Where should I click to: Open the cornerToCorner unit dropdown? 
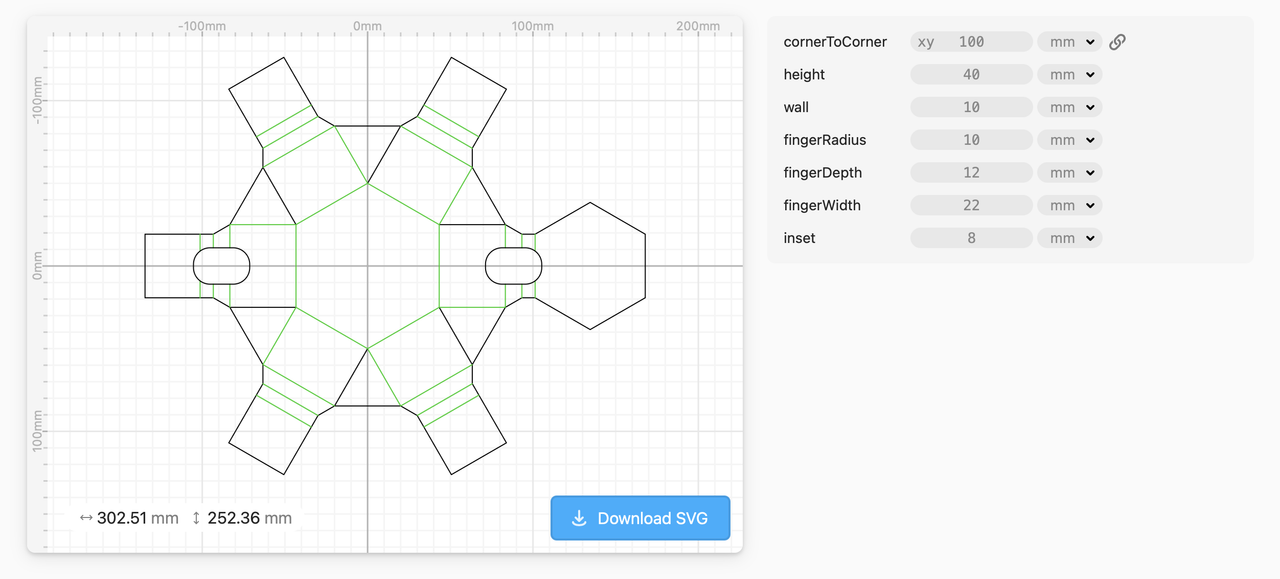1069,42
